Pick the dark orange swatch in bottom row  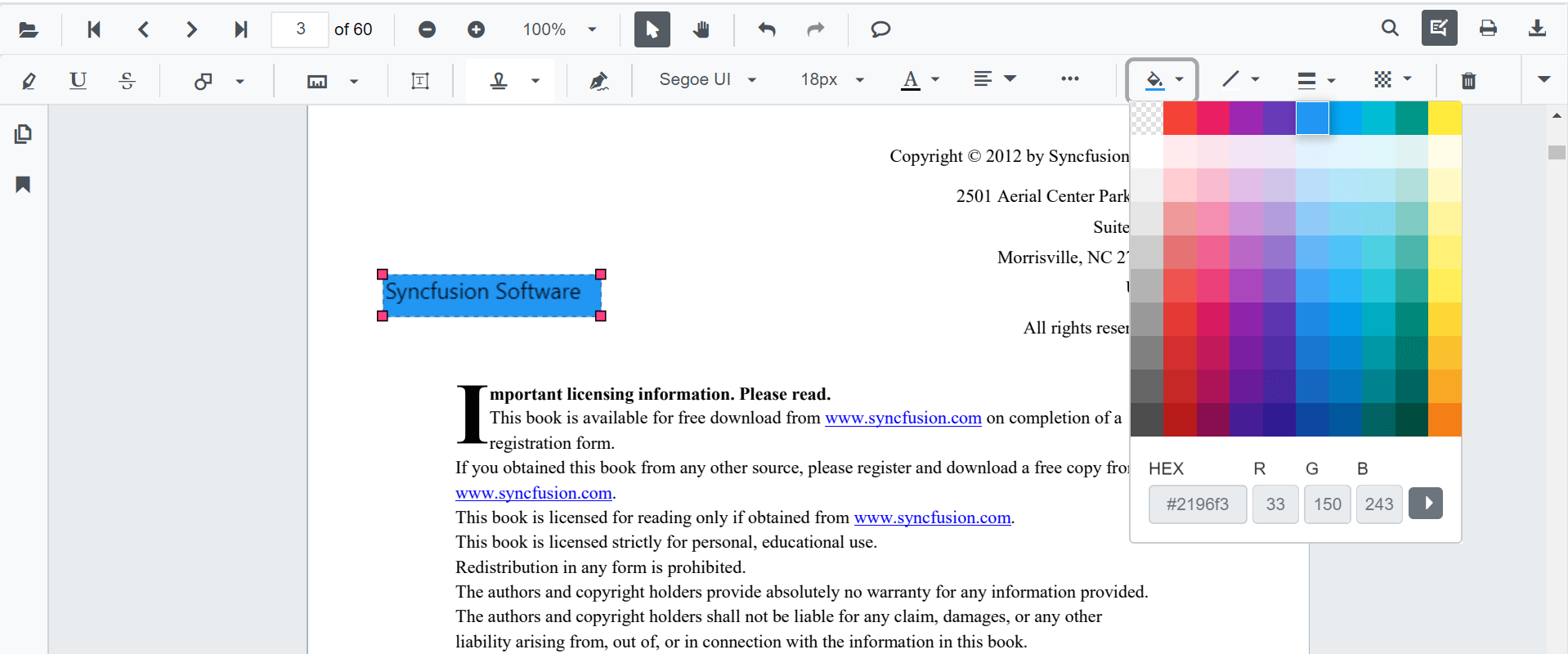[x=1445, y=419]
